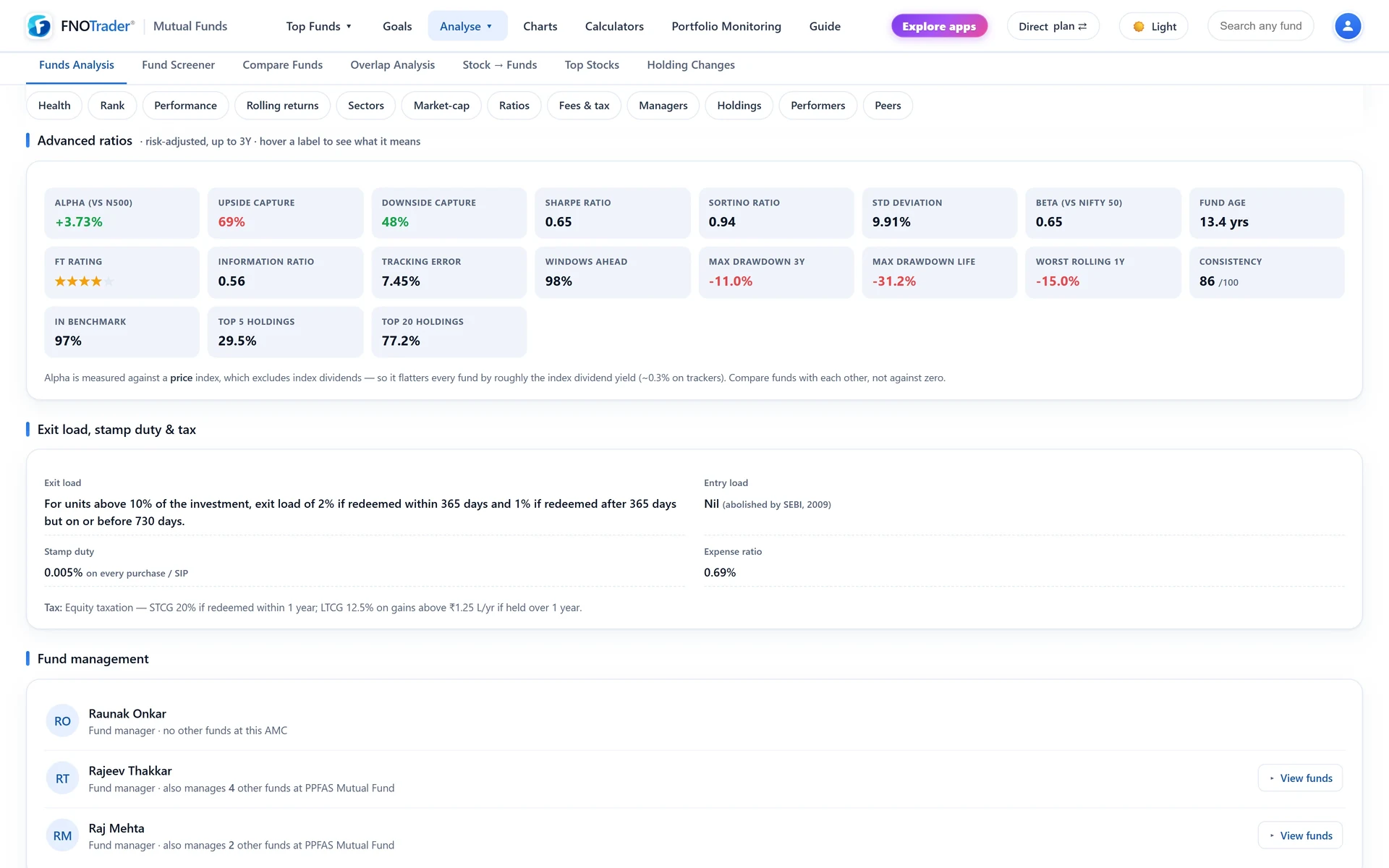
Task: Click the Alpha (vs N500) ratio card
Action: click(122, 213)
